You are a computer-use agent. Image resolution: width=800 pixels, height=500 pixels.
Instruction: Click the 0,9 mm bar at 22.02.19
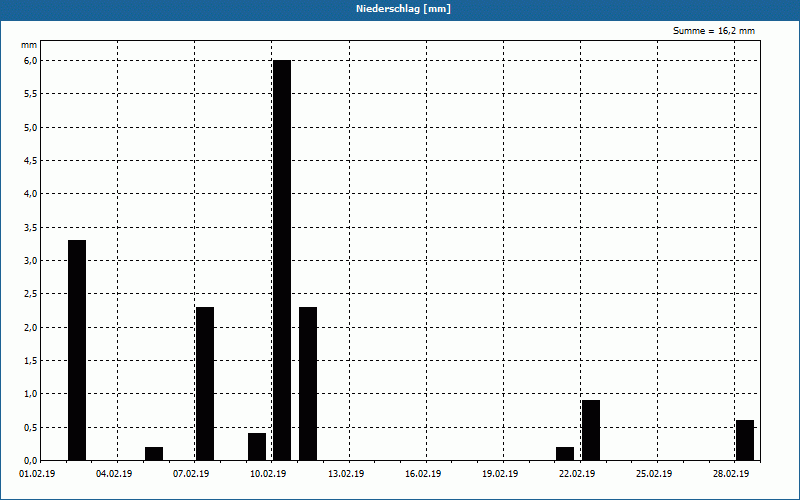click(591, 430)
